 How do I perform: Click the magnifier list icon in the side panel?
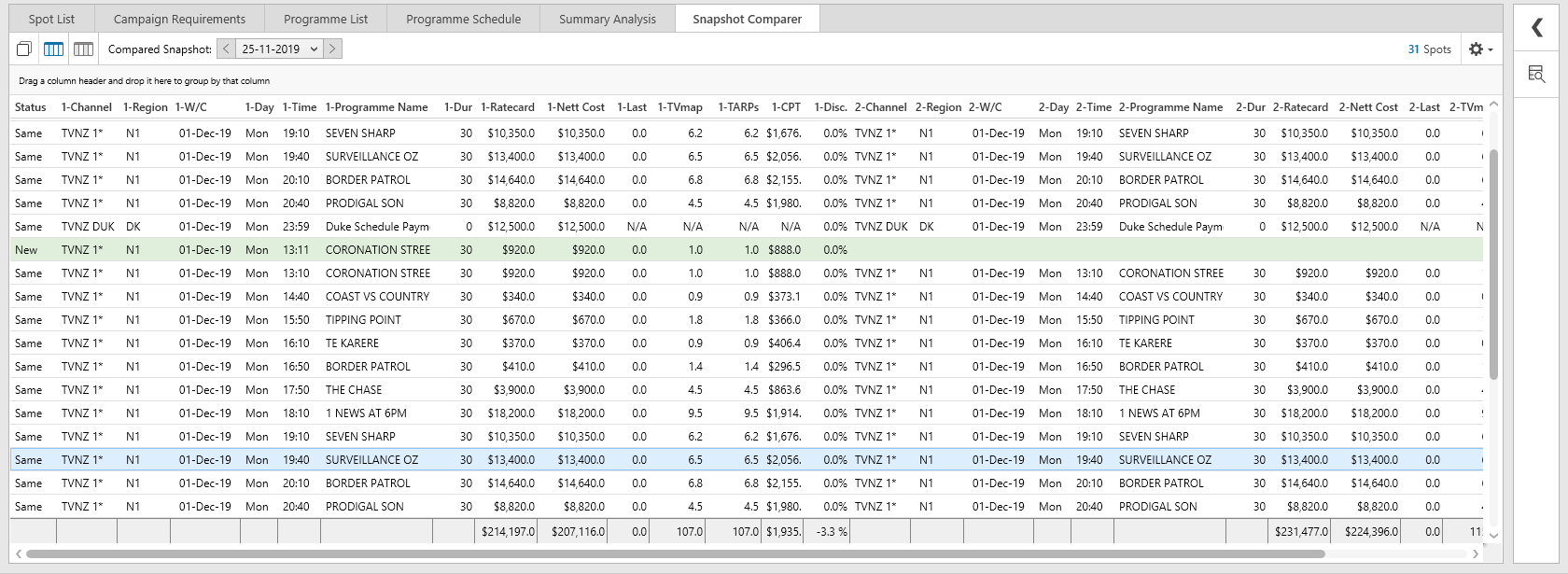point(1536,74)
